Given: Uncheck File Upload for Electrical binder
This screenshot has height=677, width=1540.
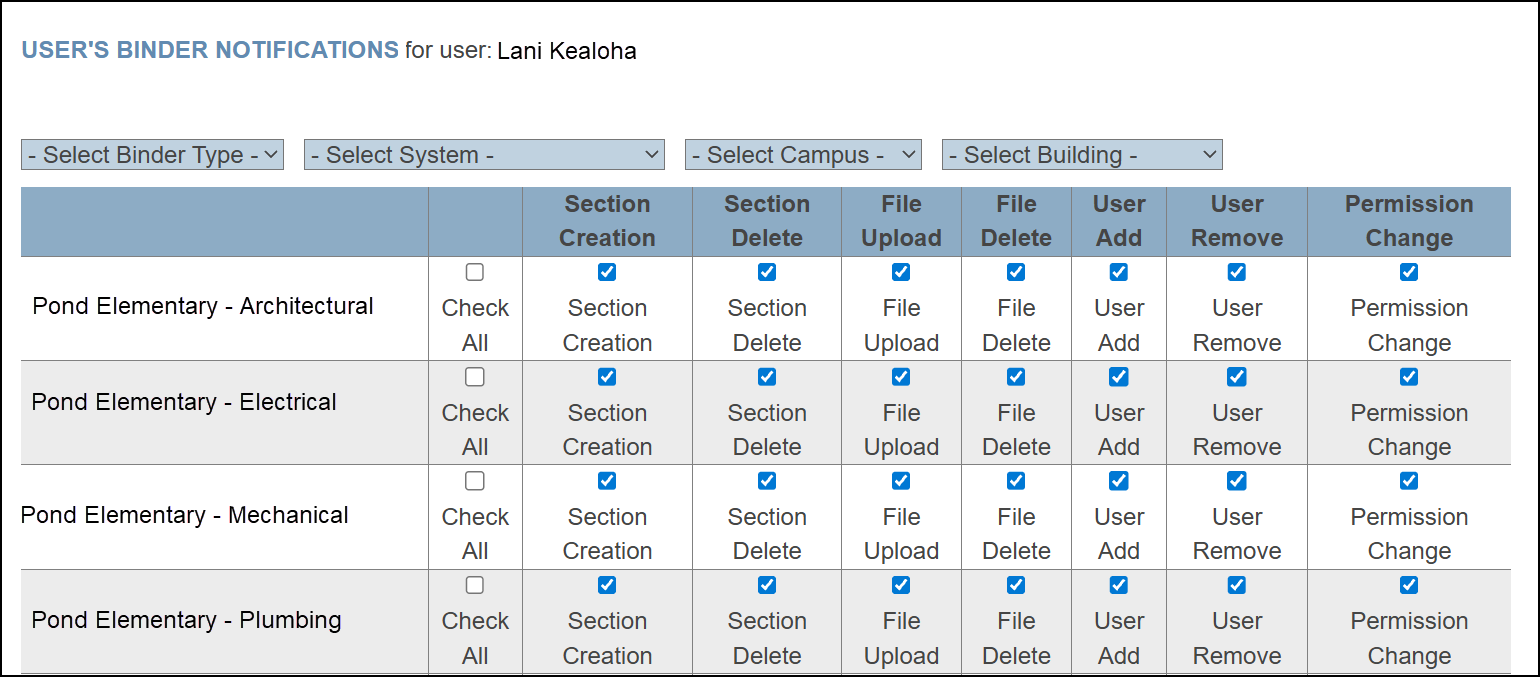Looking at the screenshot, I should 901,377.
